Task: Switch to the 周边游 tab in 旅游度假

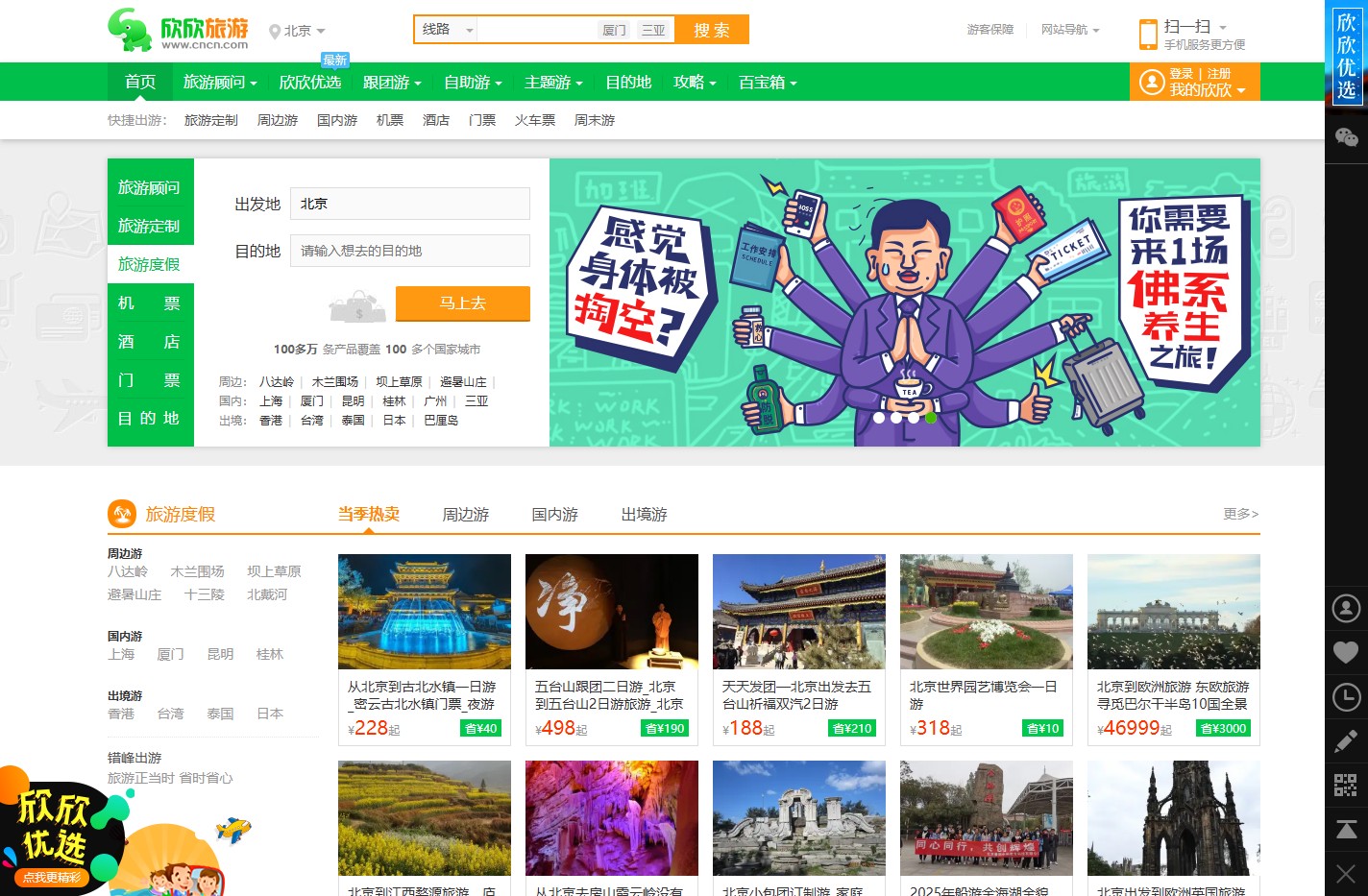Action: pos(465,514)
